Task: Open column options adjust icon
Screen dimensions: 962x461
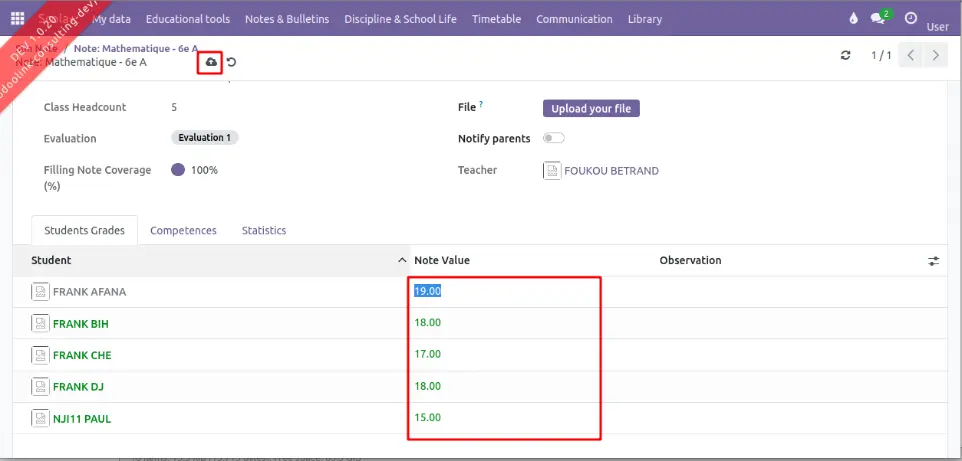Action: [x=933, y=261]
